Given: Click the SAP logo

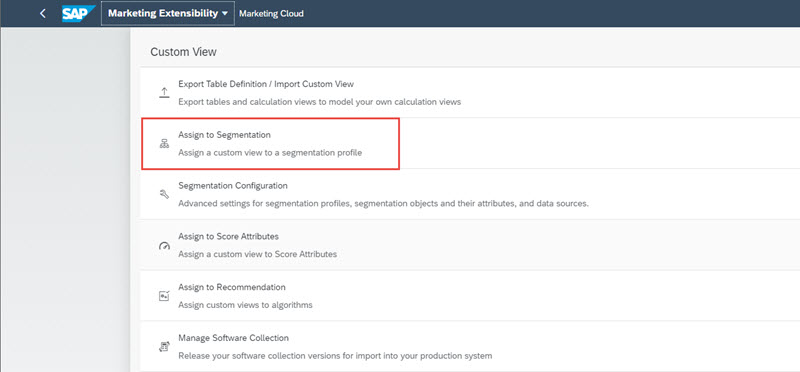Looking at the screenshot, I should tap(79, 13).
